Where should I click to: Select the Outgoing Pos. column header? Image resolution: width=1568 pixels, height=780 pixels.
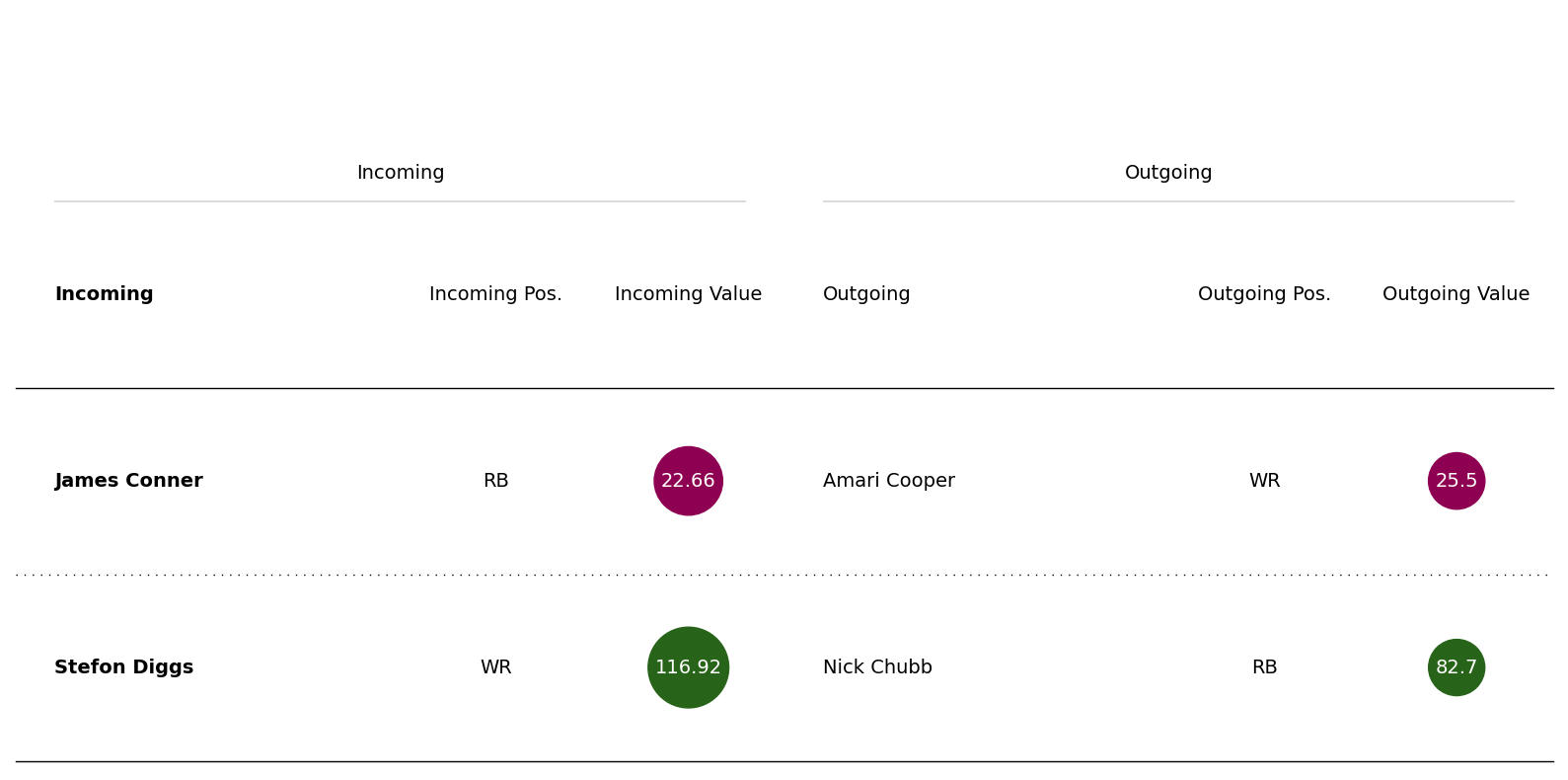point(1263,294)
